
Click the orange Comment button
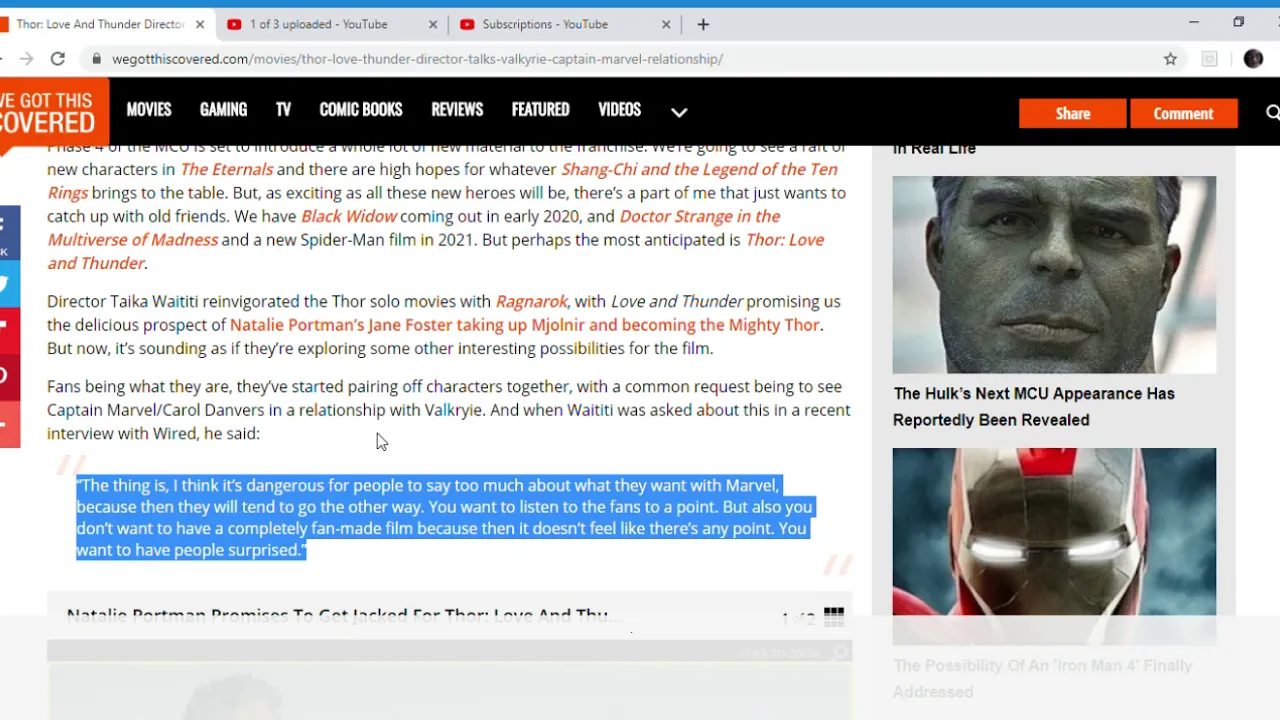[1183, 113]
